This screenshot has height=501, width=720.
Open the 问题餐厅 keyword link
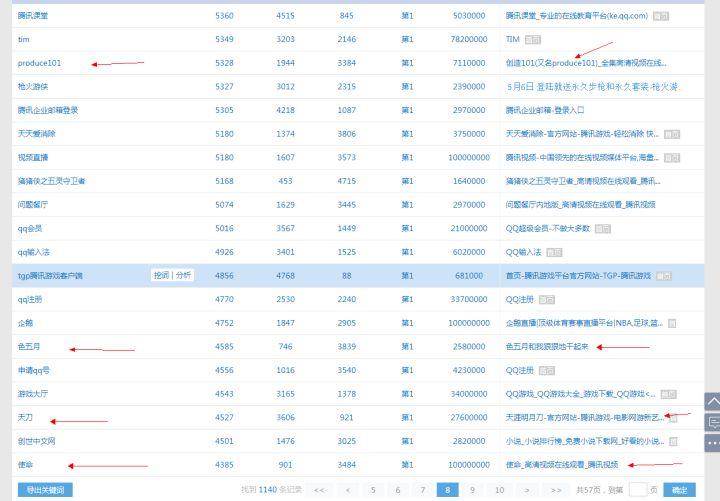(x=33, y=205)
